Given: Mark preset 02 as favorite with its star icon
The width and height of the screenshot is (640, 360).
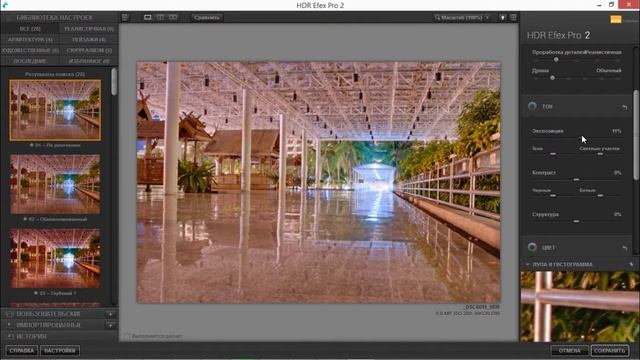Looking at the screenshot, I should pos(25,219).
